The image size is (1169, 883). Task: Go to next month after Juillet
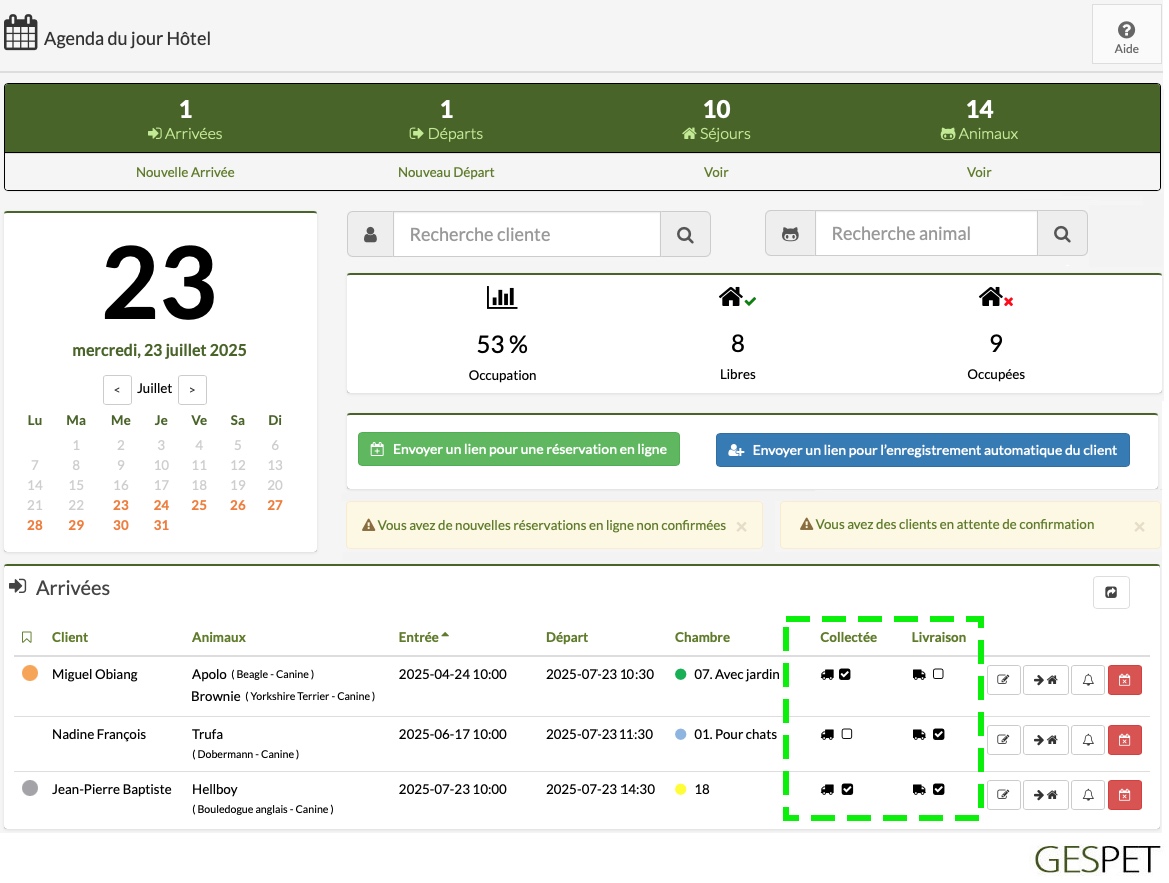tap(192, 389)
